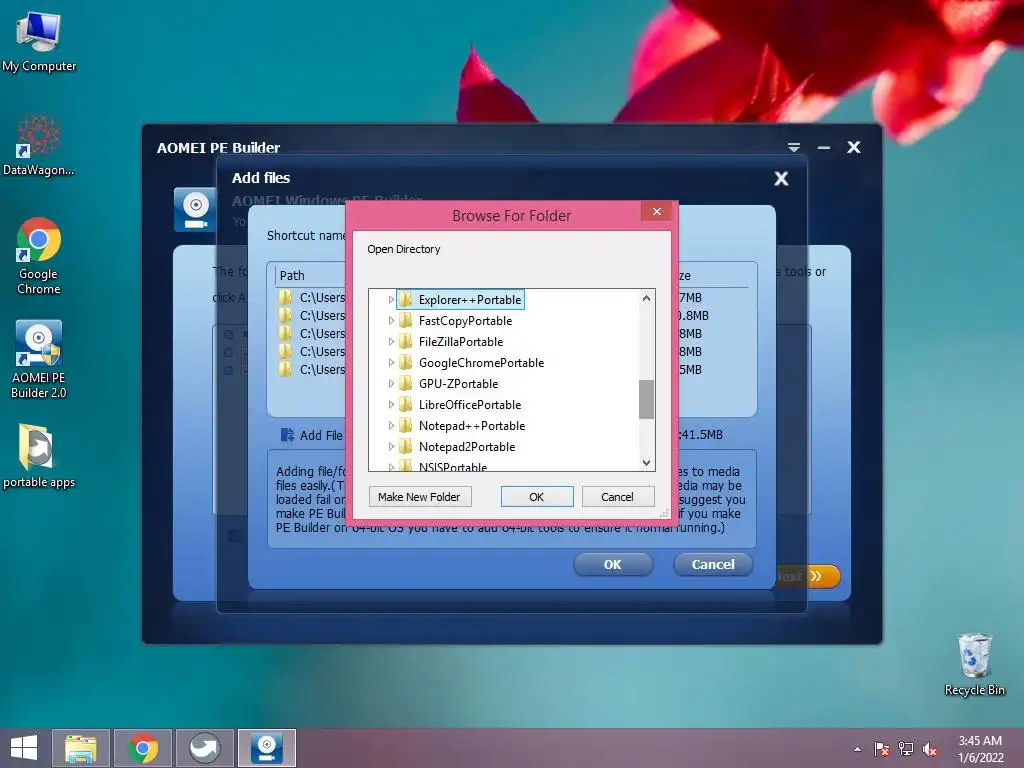Image resolution: width=1024 pixels, height=768 pixels.
Task: Expand the FileZillaPortable folder node
Action: click(391, 342)
